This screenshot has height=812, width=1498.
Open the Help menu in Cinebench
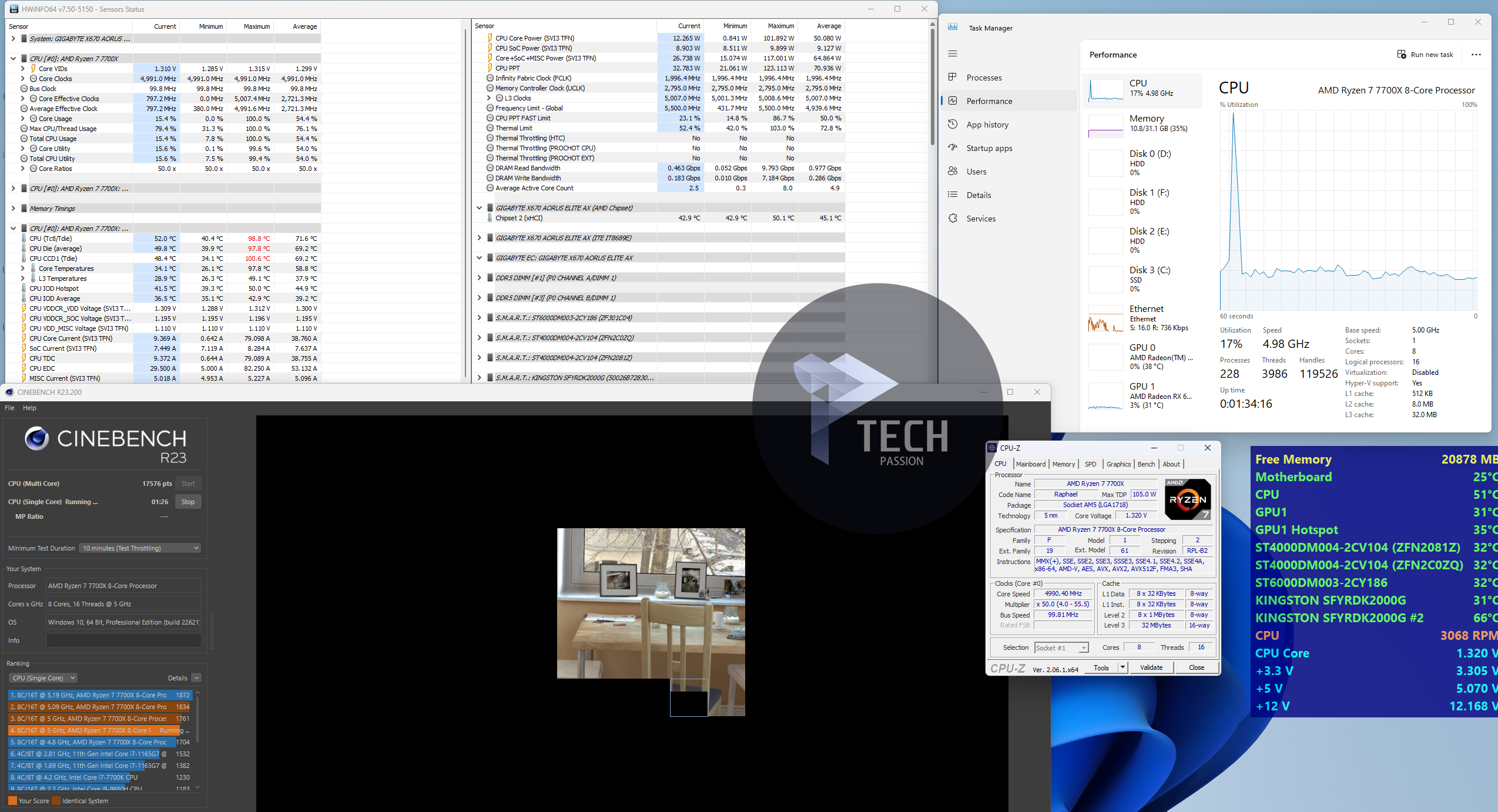tap(29, 407)
